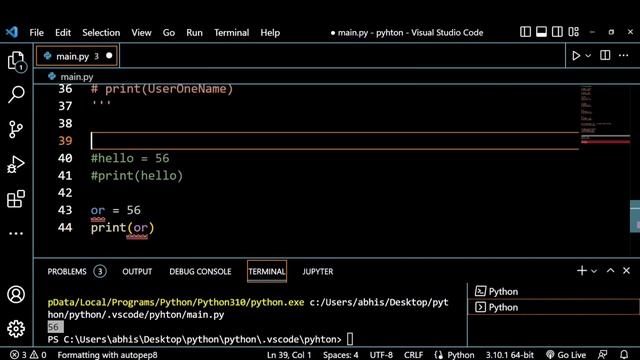Switch to the PROBLEMS panel tab

pos(67,271)
